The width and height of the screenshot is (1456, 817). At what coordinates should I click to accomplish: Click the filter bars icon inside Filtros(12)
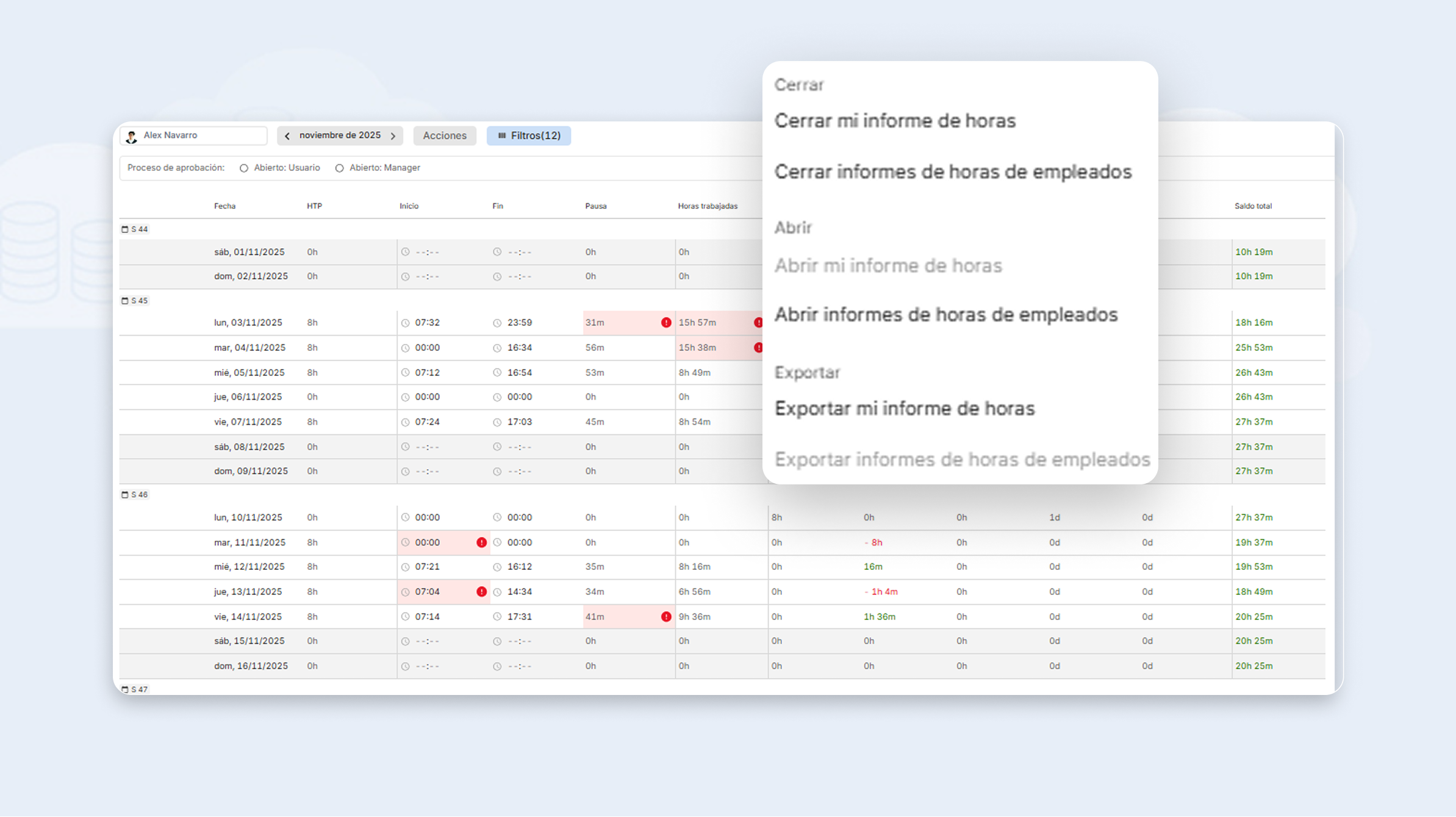[x=502, y=135]
